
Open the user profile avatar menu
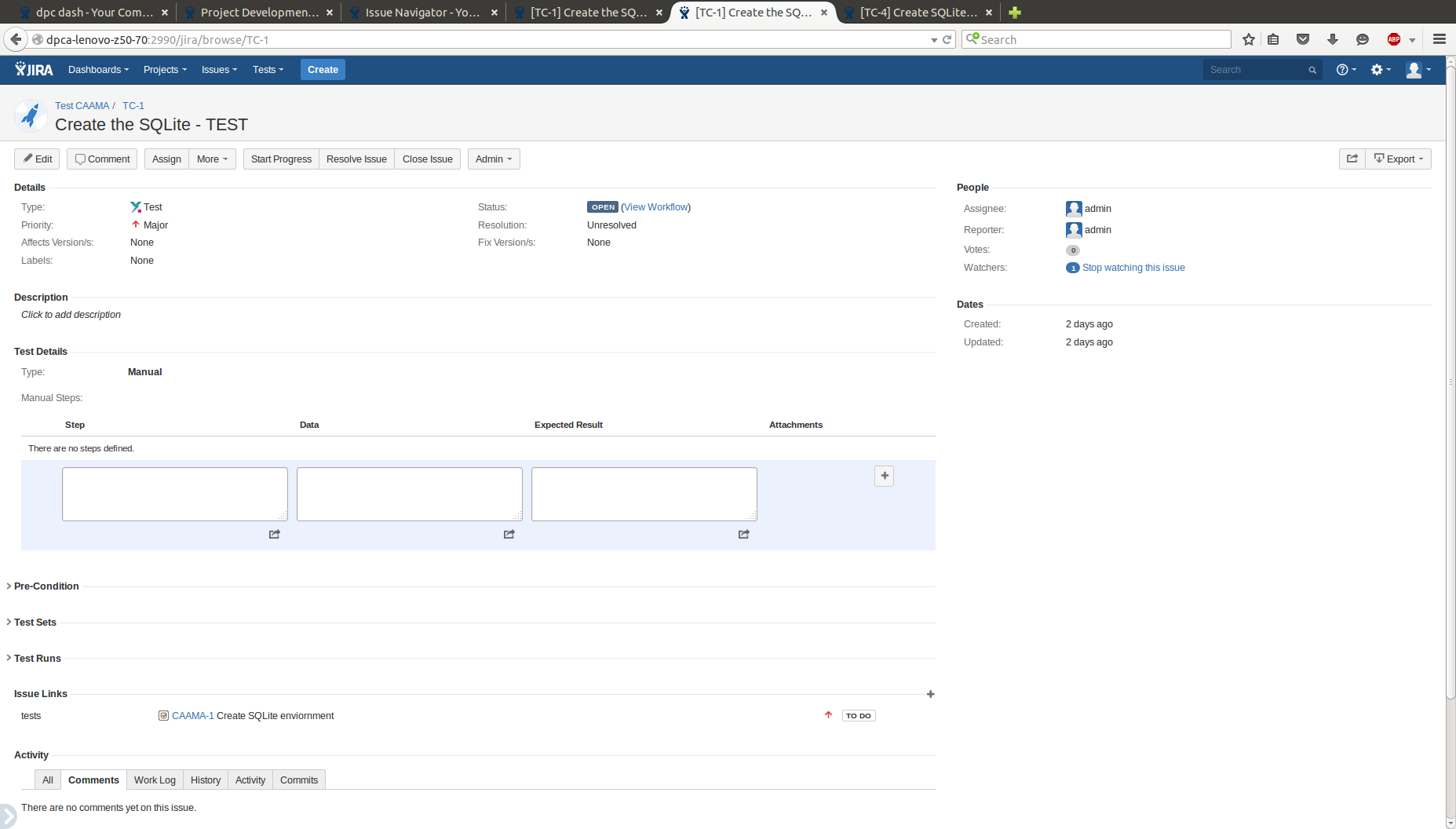point(1418,70)
